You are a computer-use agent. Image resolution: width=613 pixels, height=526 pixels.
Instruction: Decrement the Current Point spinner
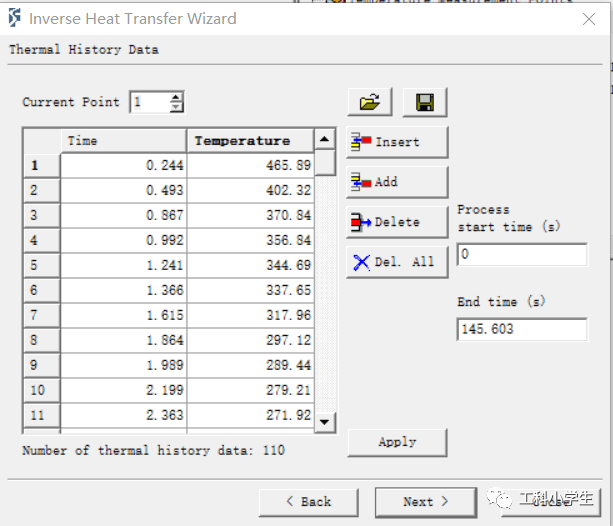coord(176,107)
